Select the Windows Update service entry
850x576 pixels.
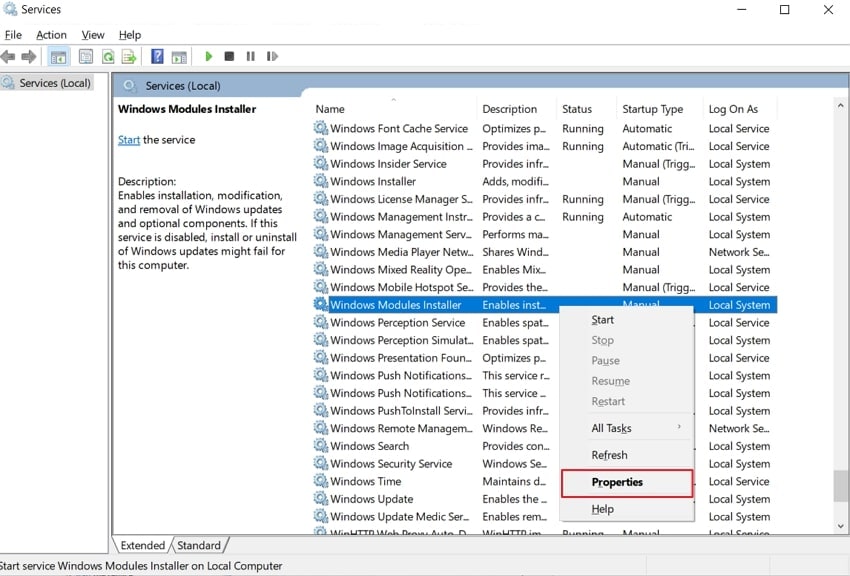coord(375,499)
